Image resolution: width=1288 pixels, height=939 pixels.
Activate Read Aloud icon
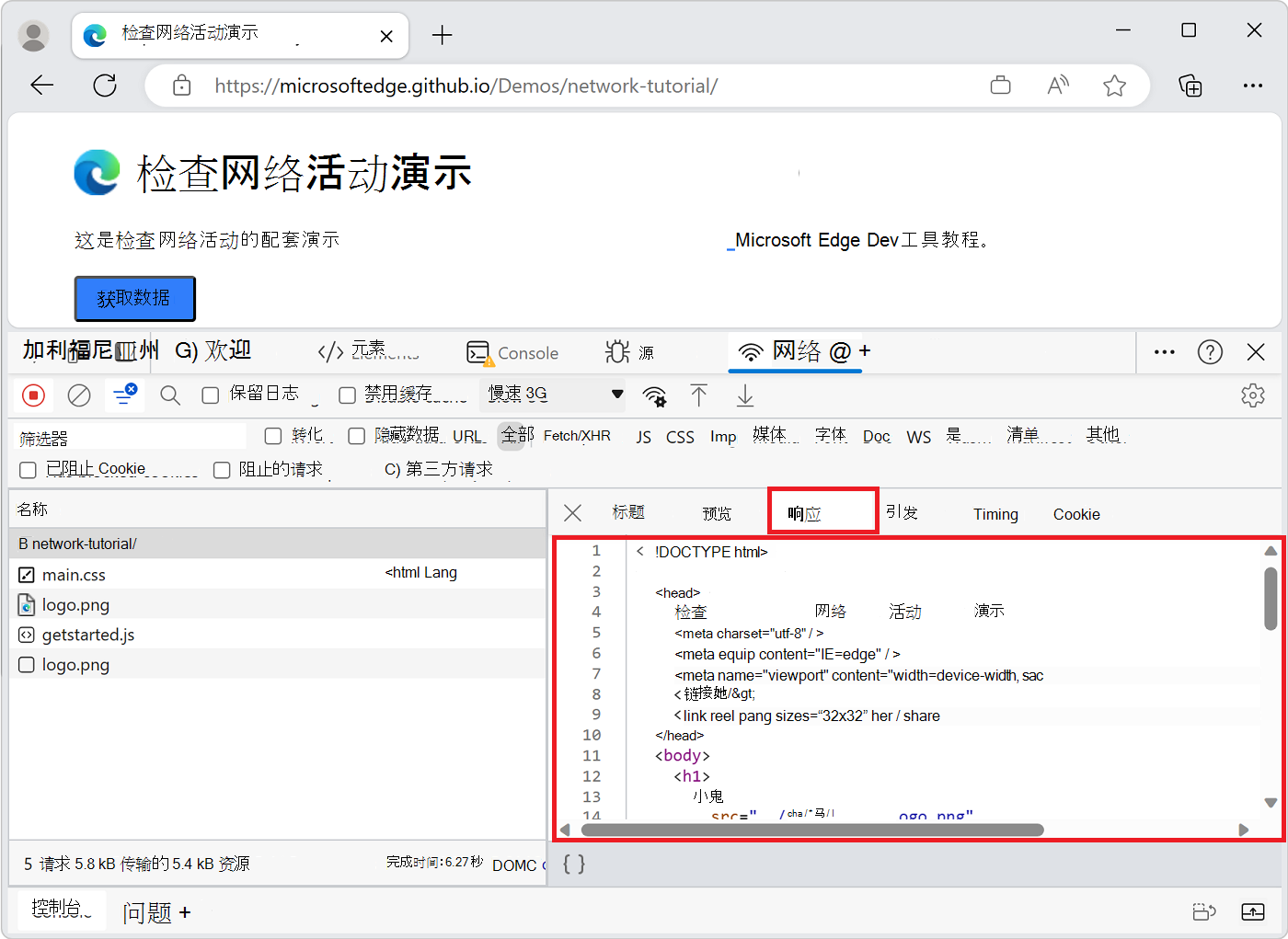(x=1058, y=86)
